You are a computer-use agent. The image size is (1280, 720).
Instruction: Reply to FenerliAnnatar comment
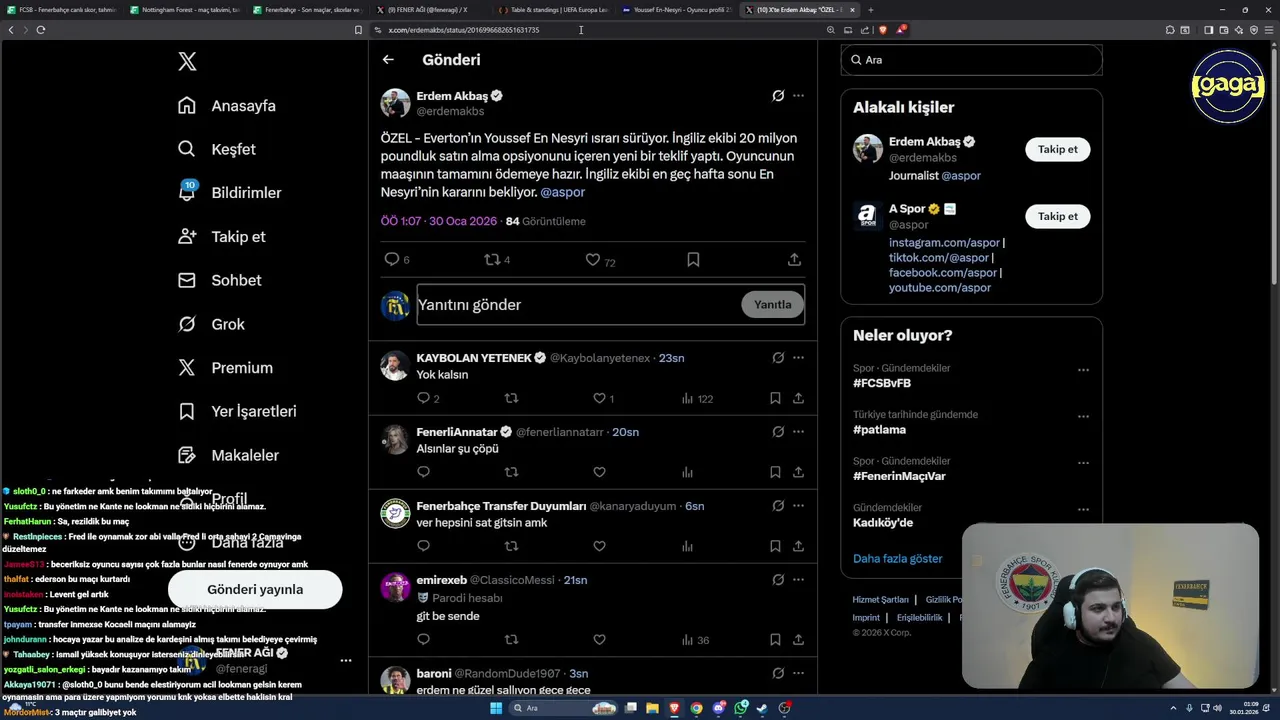click(423, 472)
